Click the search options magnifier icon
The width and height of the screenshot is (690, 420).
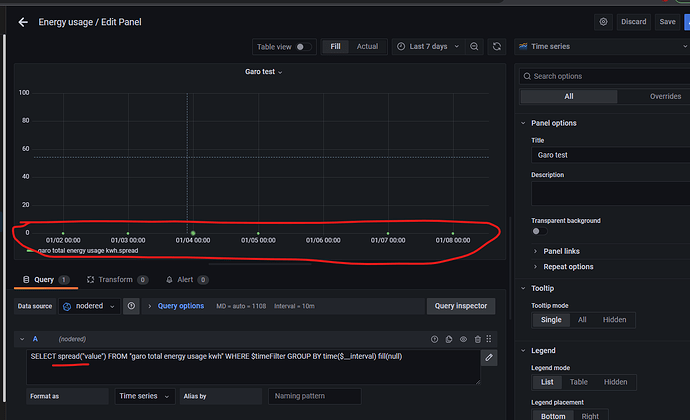pos(527,76)
